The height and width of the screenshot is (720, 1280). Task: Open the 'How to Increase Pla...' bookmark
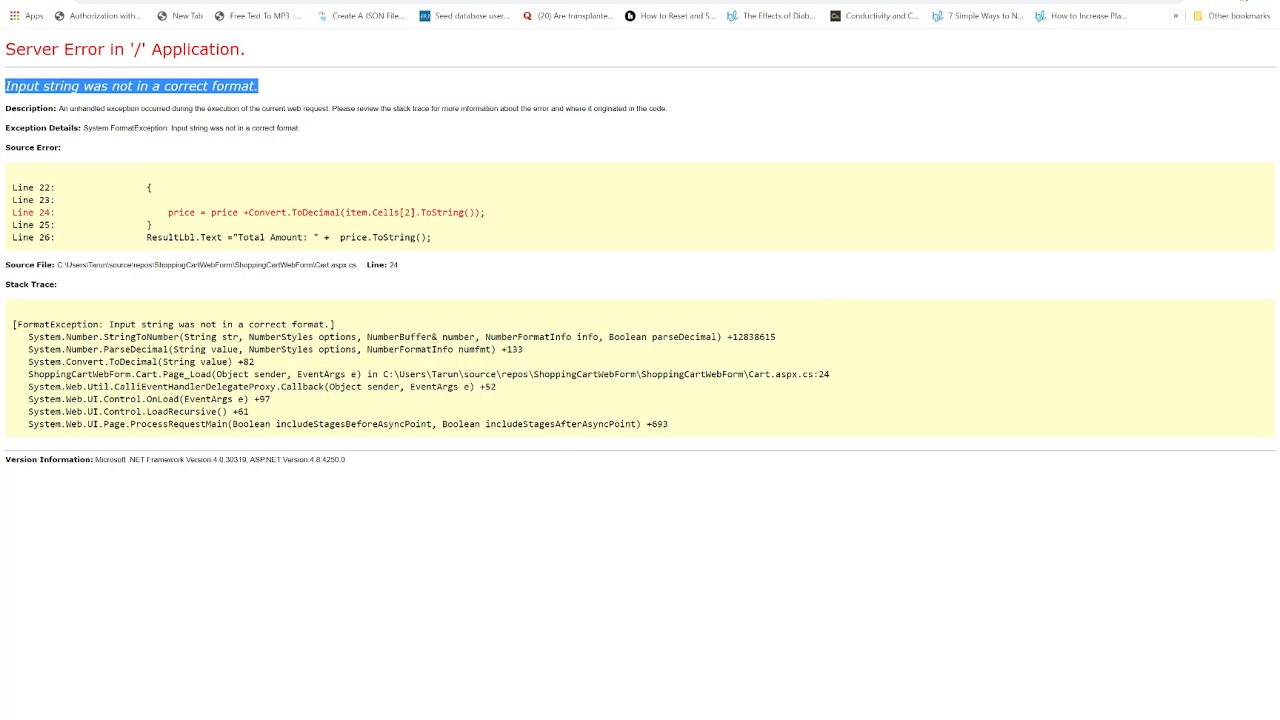1081,16
